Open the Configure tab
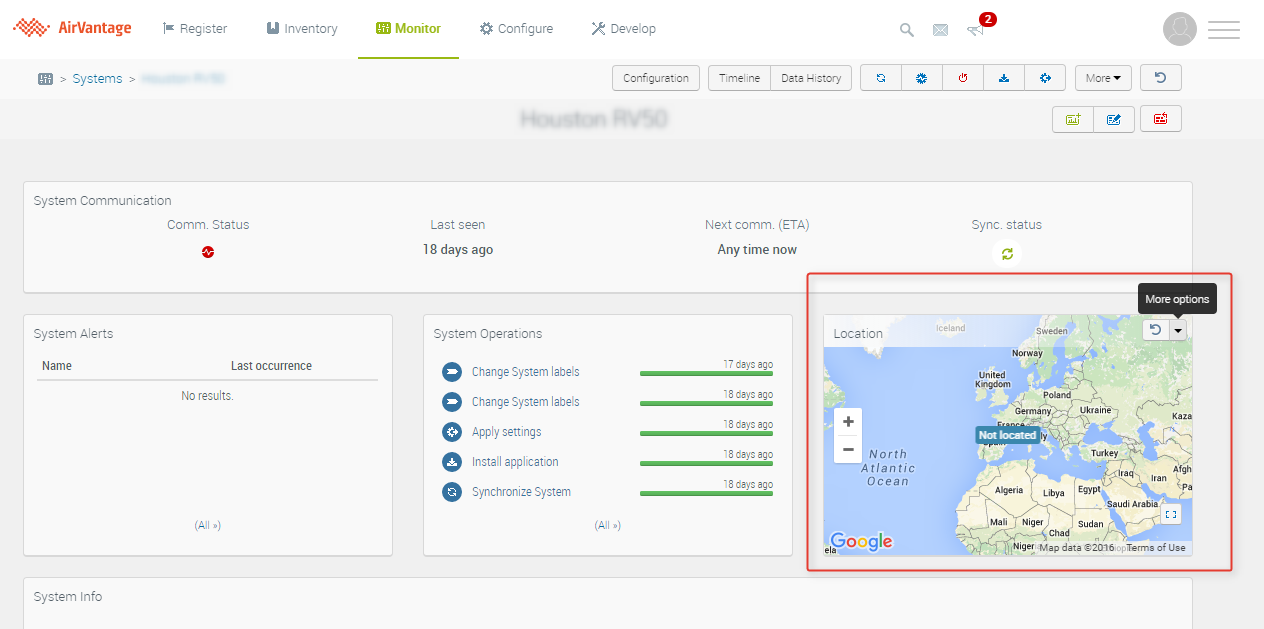The height and width of the screenshot is (629, 1264). click(x=516, y=29)
